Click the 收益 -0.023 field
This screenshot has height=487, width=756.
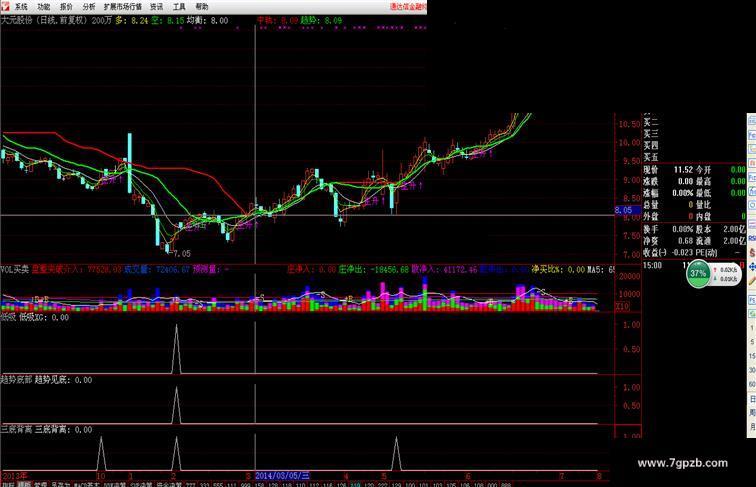coord(668,252)
